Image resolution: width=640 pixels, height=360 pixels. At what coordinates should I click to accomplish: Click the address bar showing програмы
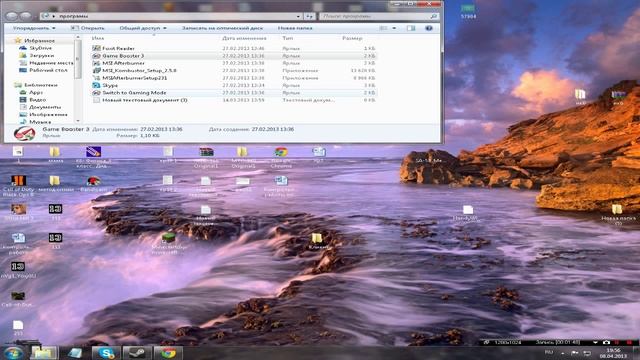(171, 16)
